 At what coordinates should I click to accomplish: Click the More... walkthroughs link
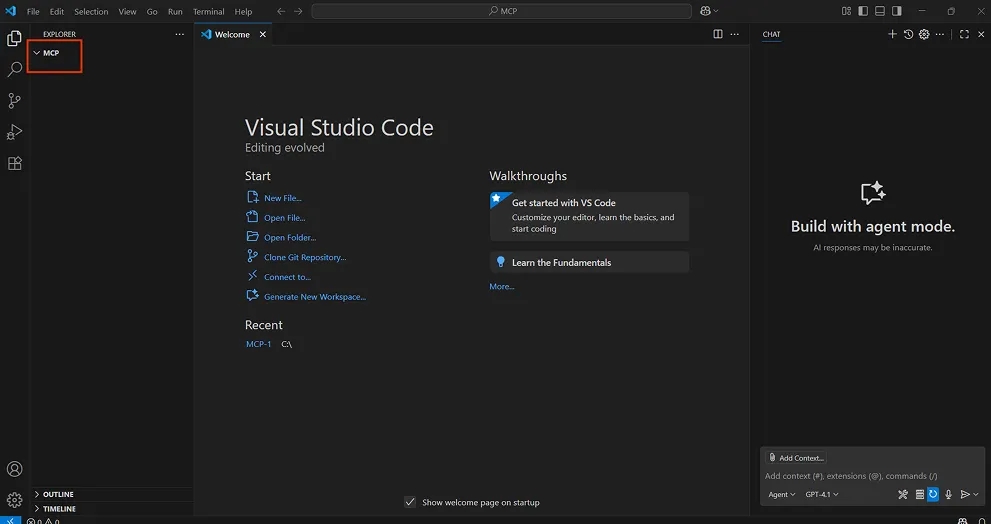[x=502, y=286]
